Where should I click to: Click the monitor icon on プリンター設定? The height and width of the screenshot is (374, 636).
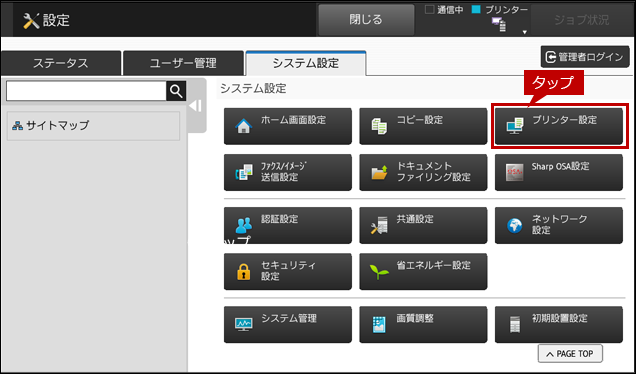tap(515, 126)
